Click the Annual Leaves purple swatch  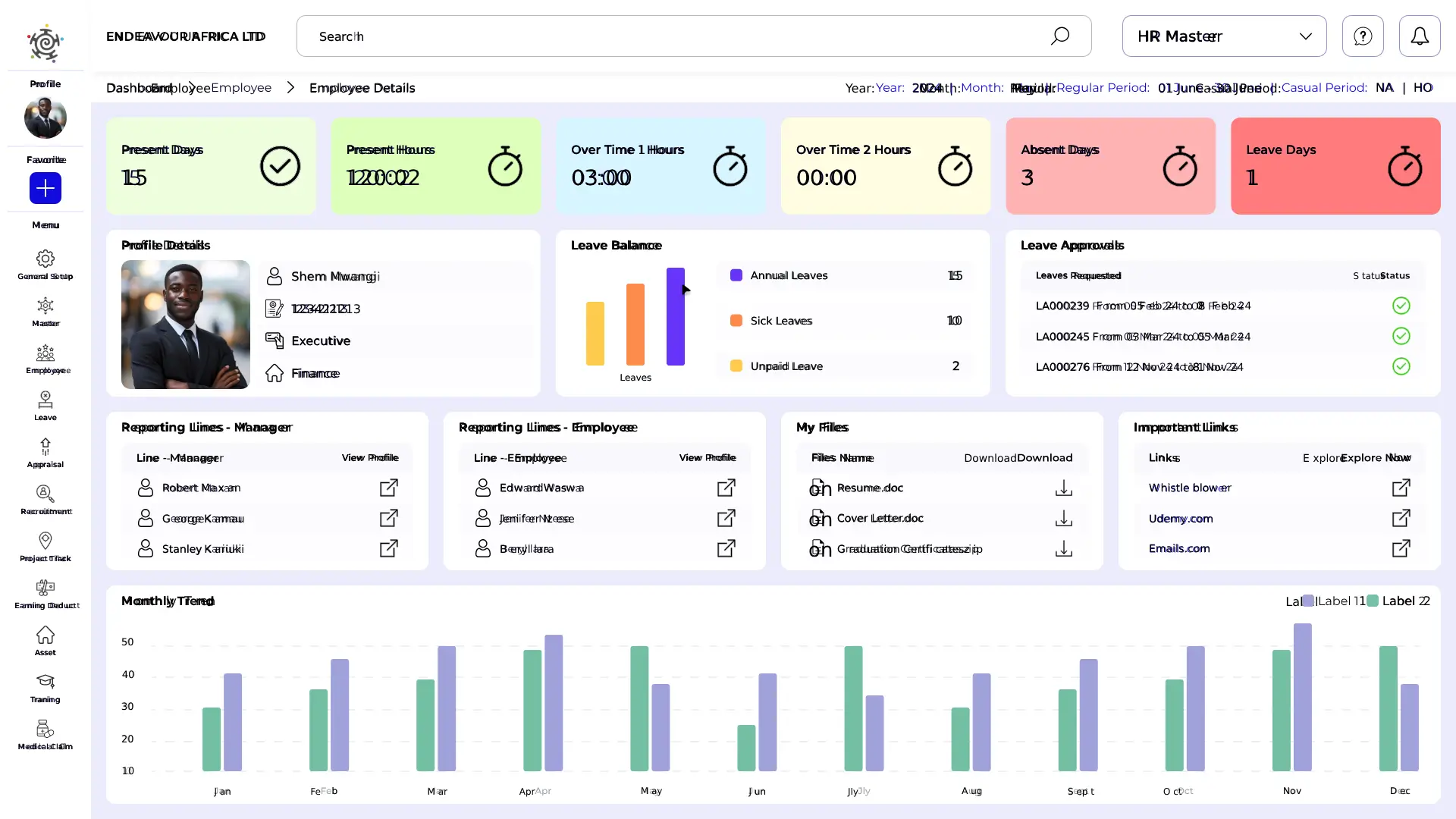736,275
